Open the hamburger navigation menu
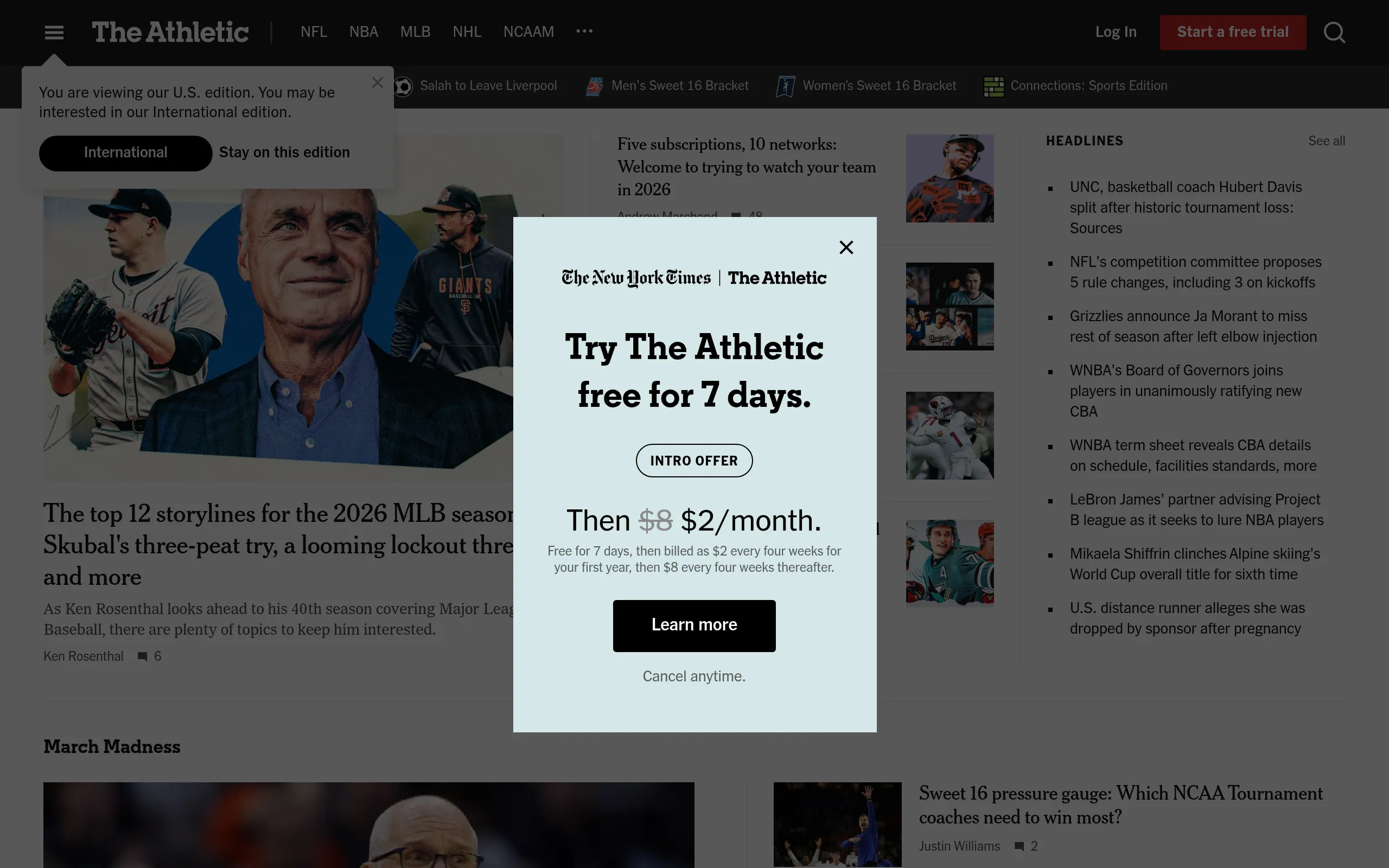Viewport: 1389px width, 868px height. (54, 32)
